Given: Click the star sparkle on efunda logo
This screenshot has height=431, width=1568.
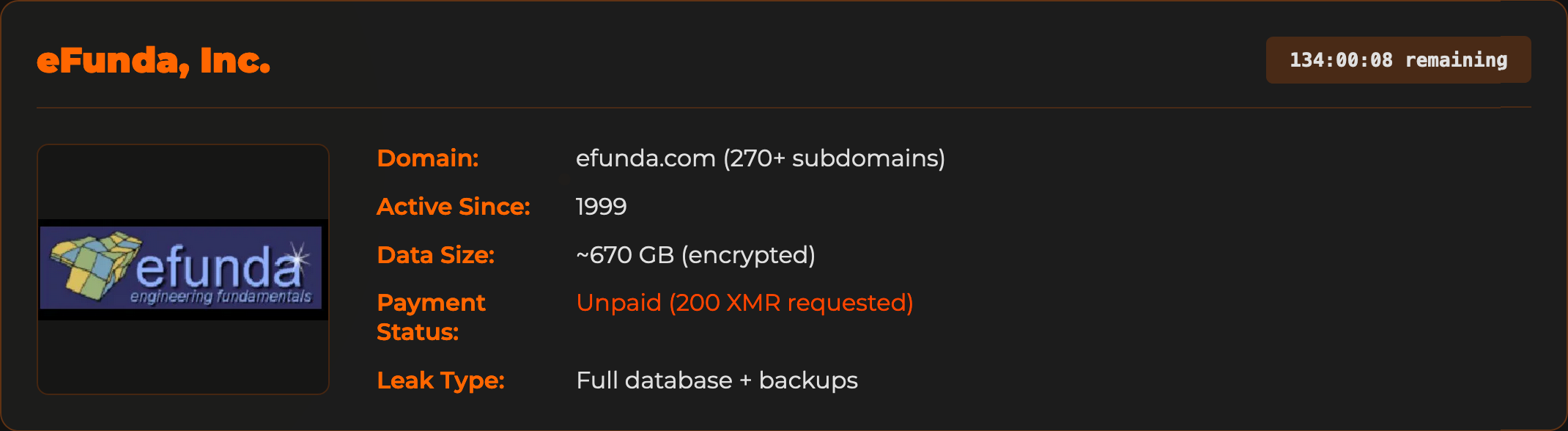Looking at the screenshot, I should pos(297,258).
